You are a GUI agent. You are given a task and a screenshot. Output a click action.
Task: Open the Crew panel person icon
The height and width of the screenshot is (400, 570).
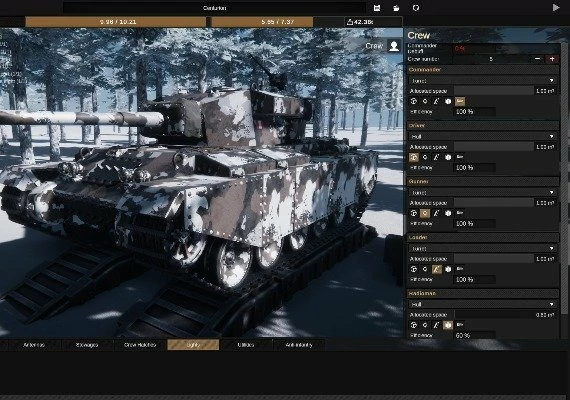coord(394,46)
